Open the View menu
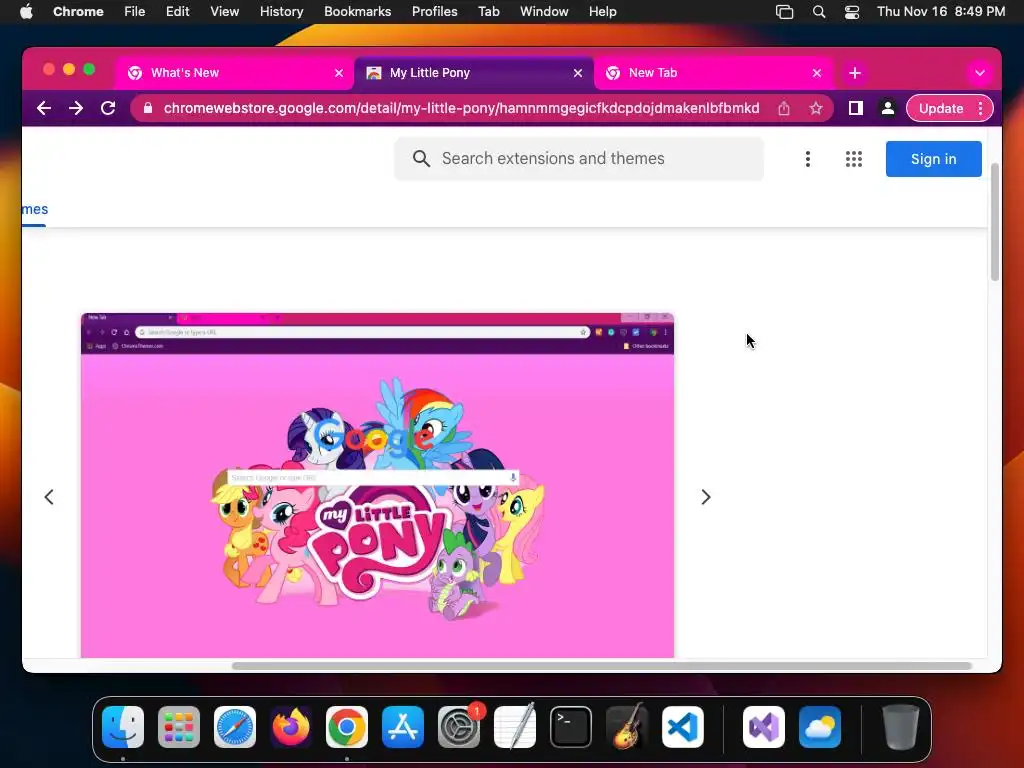The width and height of the screenshot is (1024, 768). (x=224, y=12)
